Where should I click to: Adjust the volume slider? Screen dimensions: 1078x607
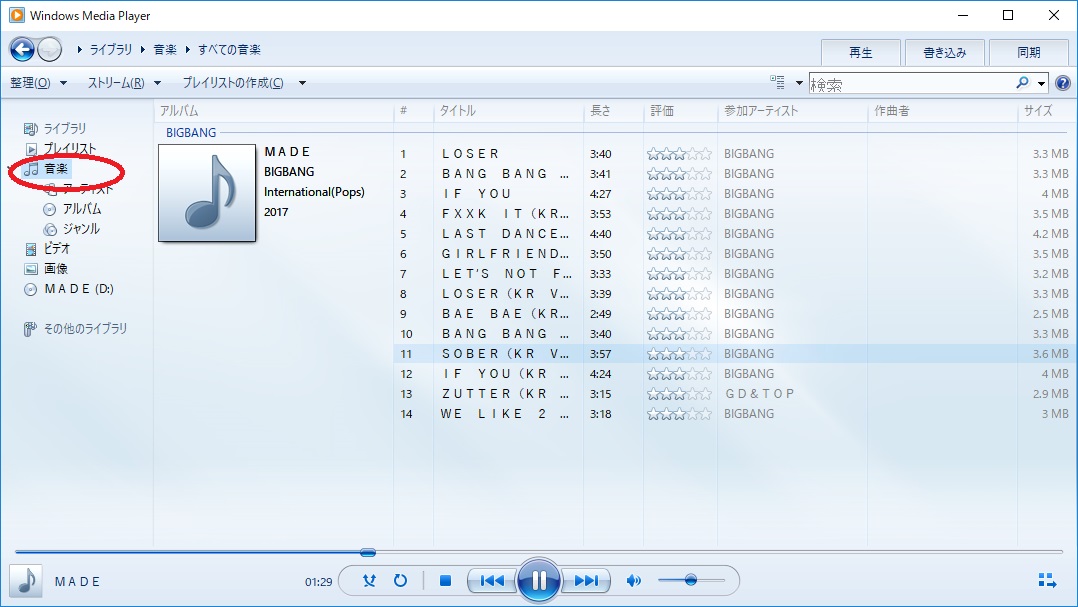(x=691, y=580)
